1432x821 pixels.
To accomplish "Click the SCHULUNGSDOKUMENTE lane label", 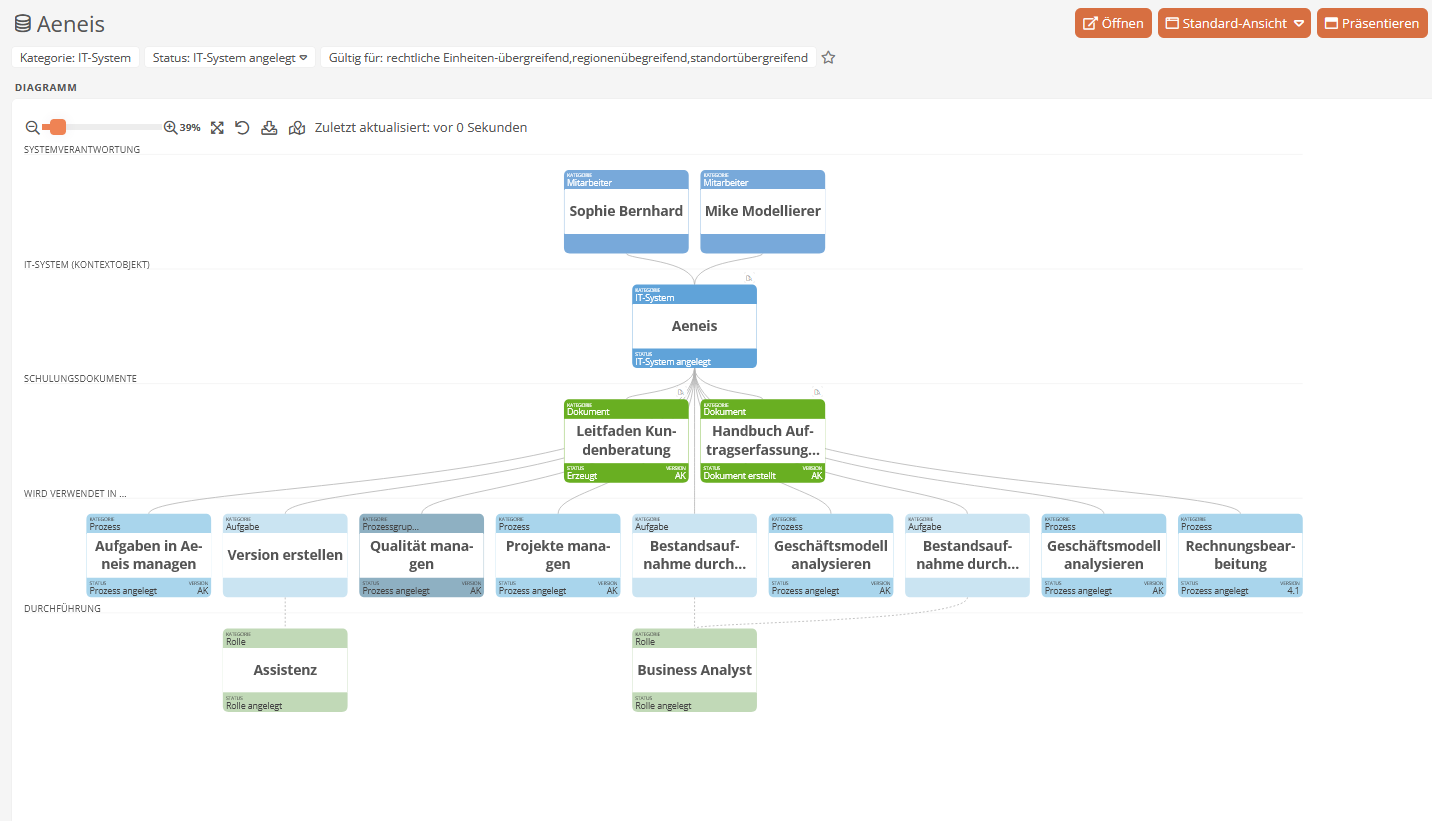I will pos(80,379).
